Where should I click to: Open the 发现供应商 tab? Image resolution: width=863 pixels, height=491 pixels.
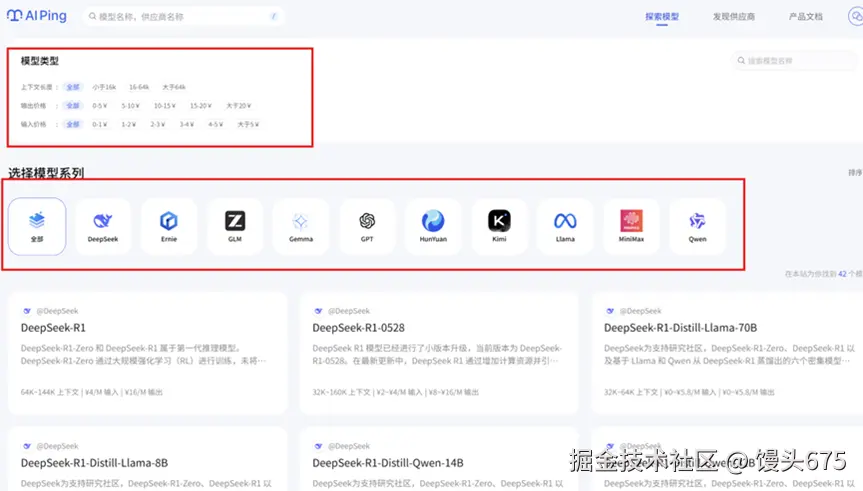[x=734, y=17]
